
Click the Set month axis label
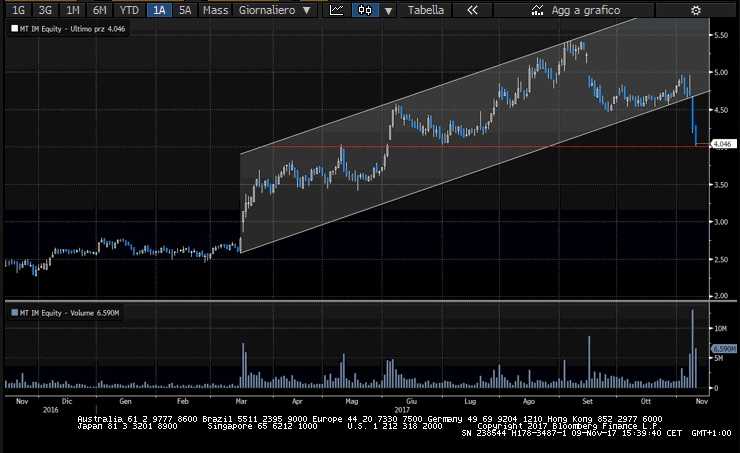[587, 401]
